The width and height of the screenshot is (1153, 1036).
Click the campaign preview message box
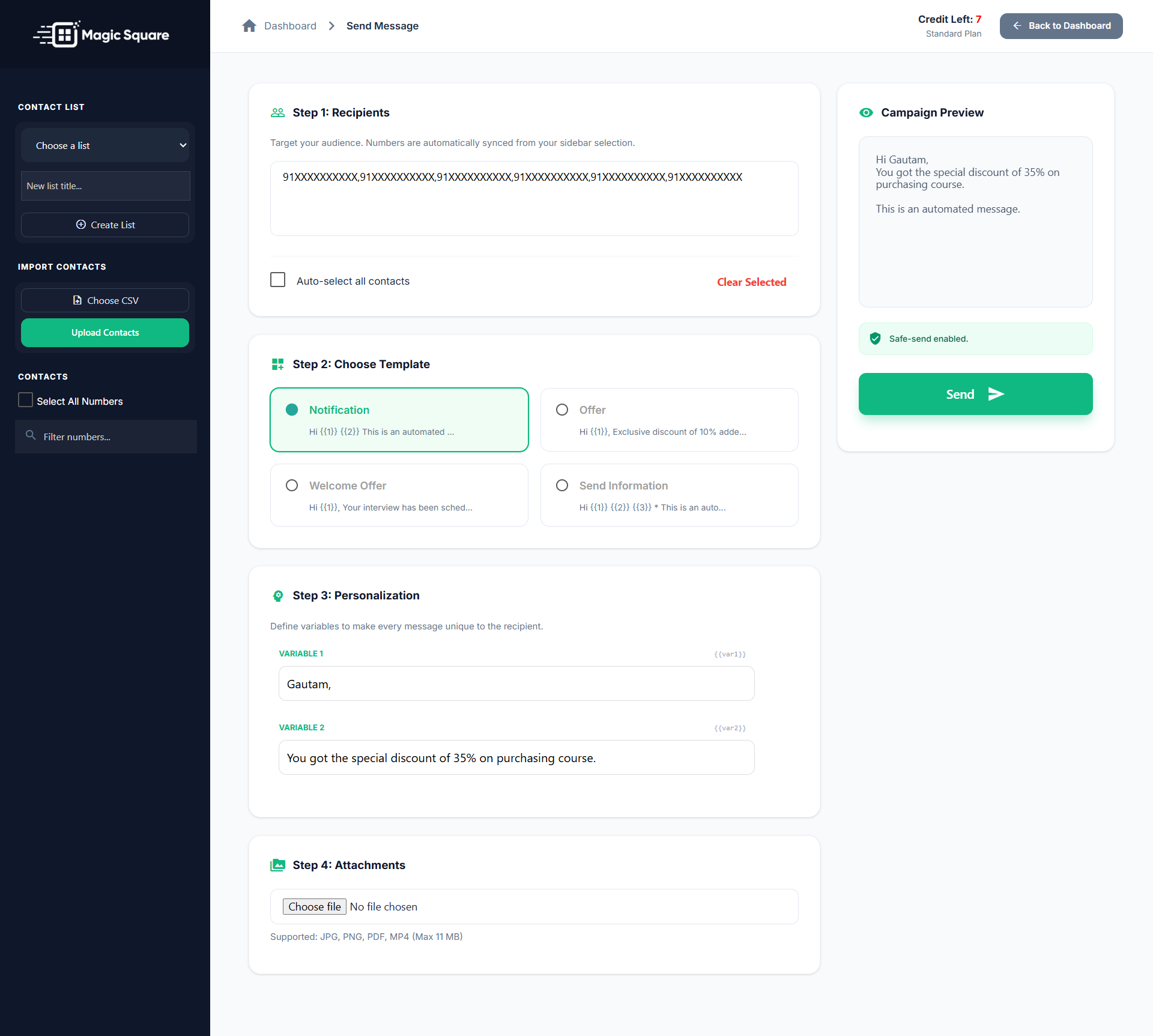(x=975, y=222)
